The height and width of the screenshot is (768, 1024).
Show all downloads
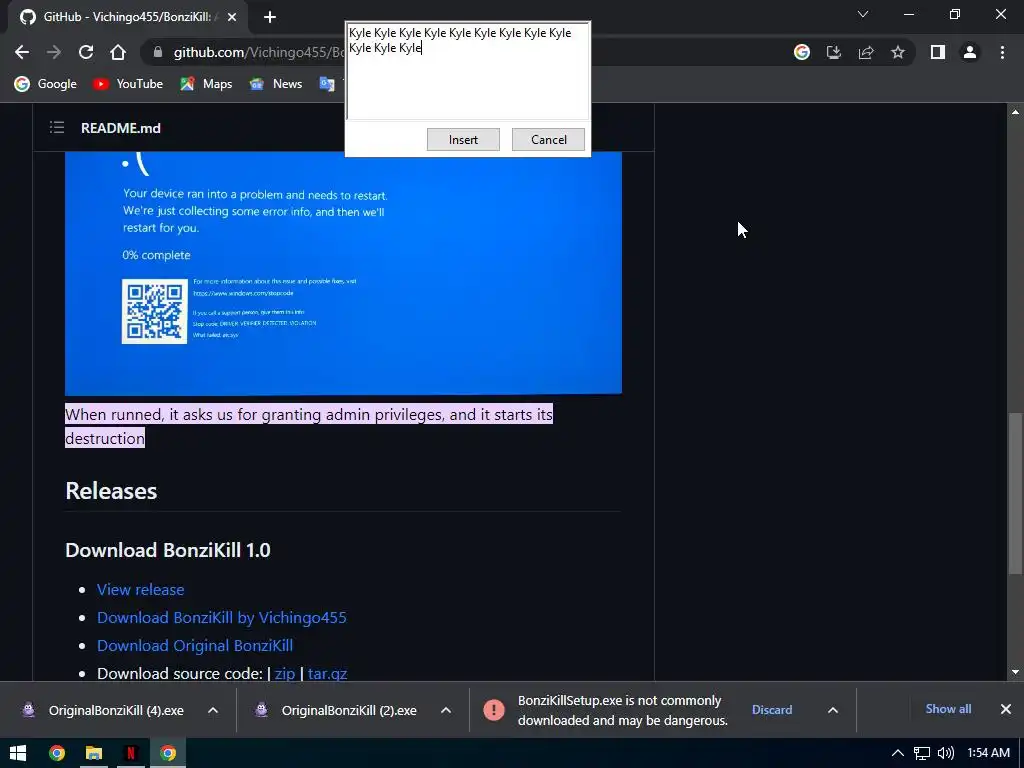click(948, 709)
